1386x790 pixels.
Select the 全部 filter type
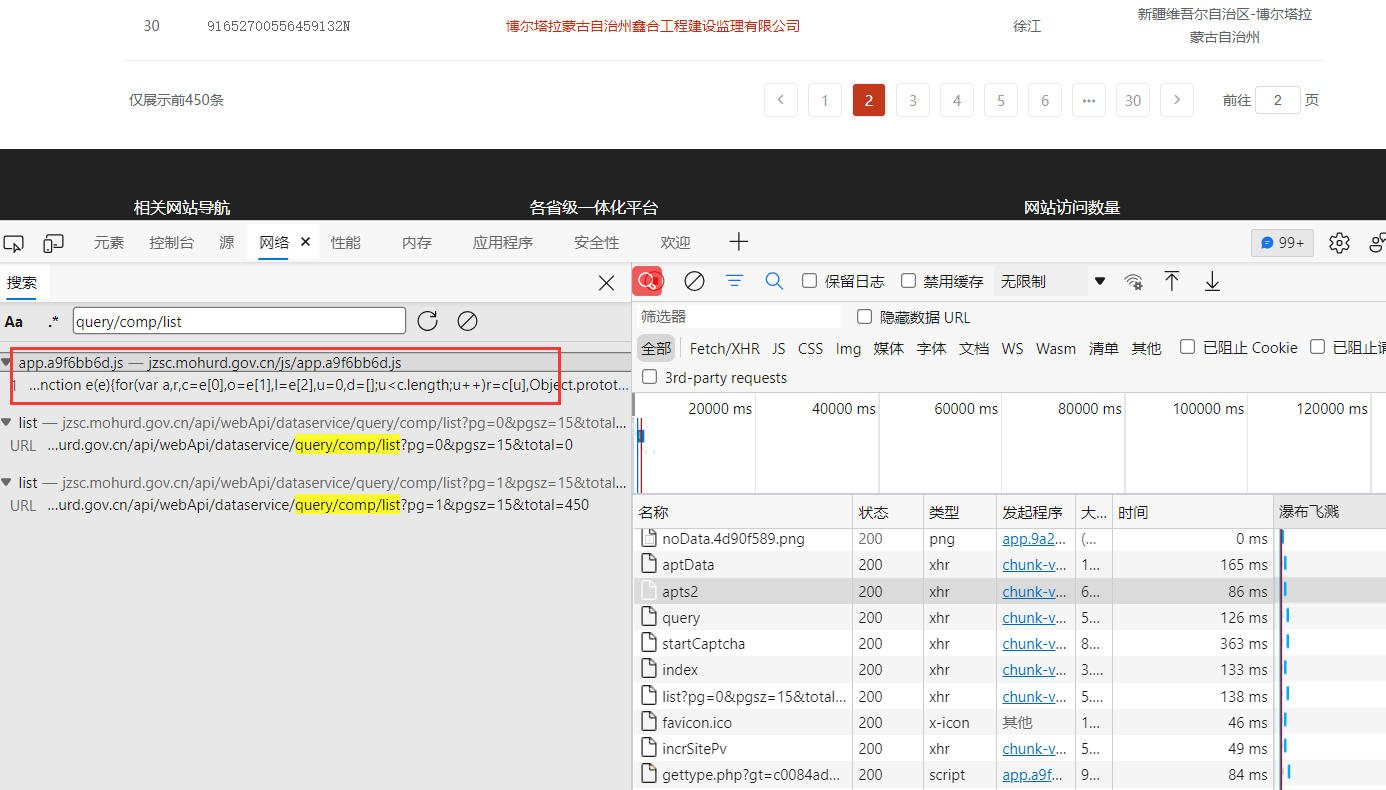(656, 348)
